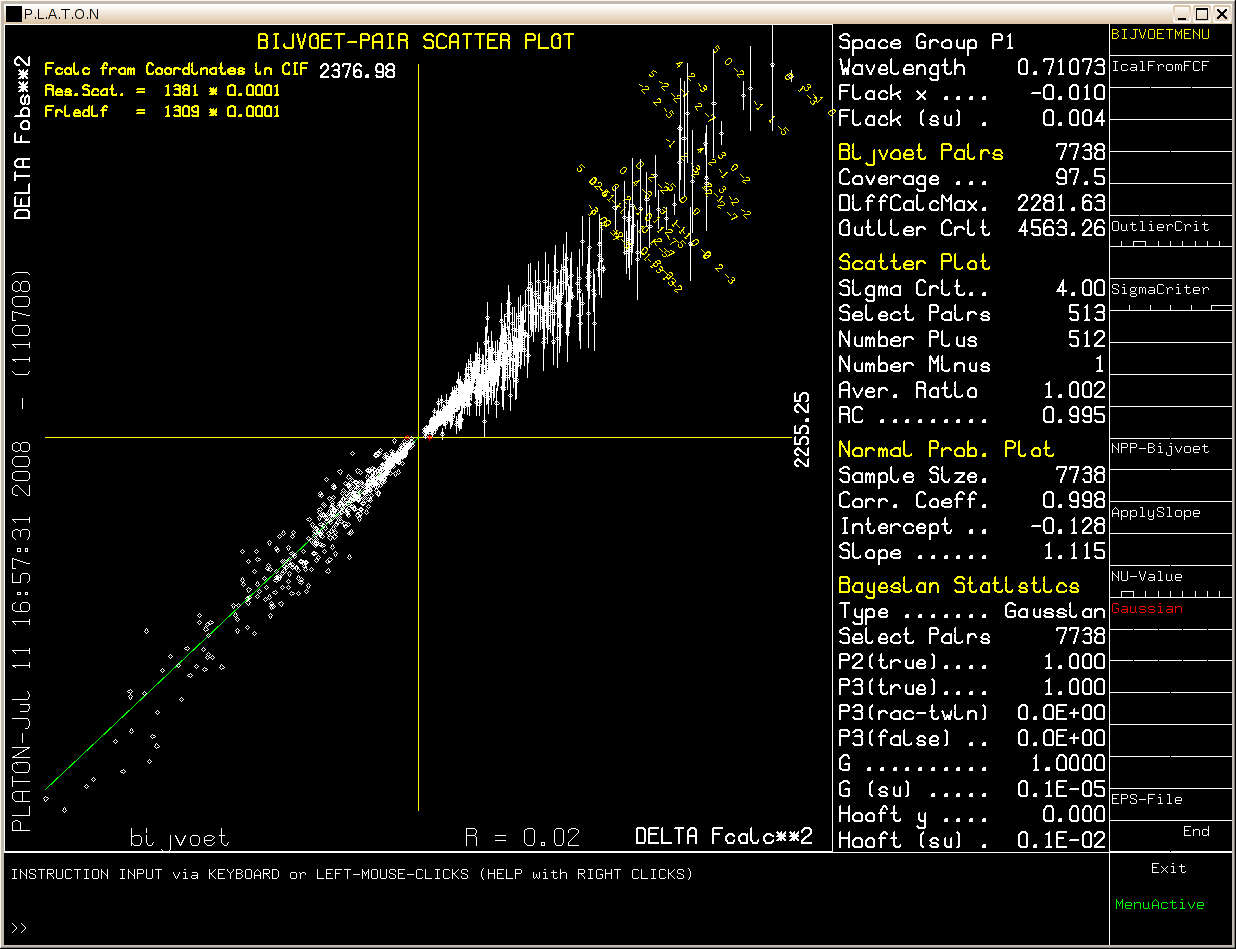1236x949 pixels.
Task: Toggle the green MenuActive indicator
Action: pos(1159,905)
